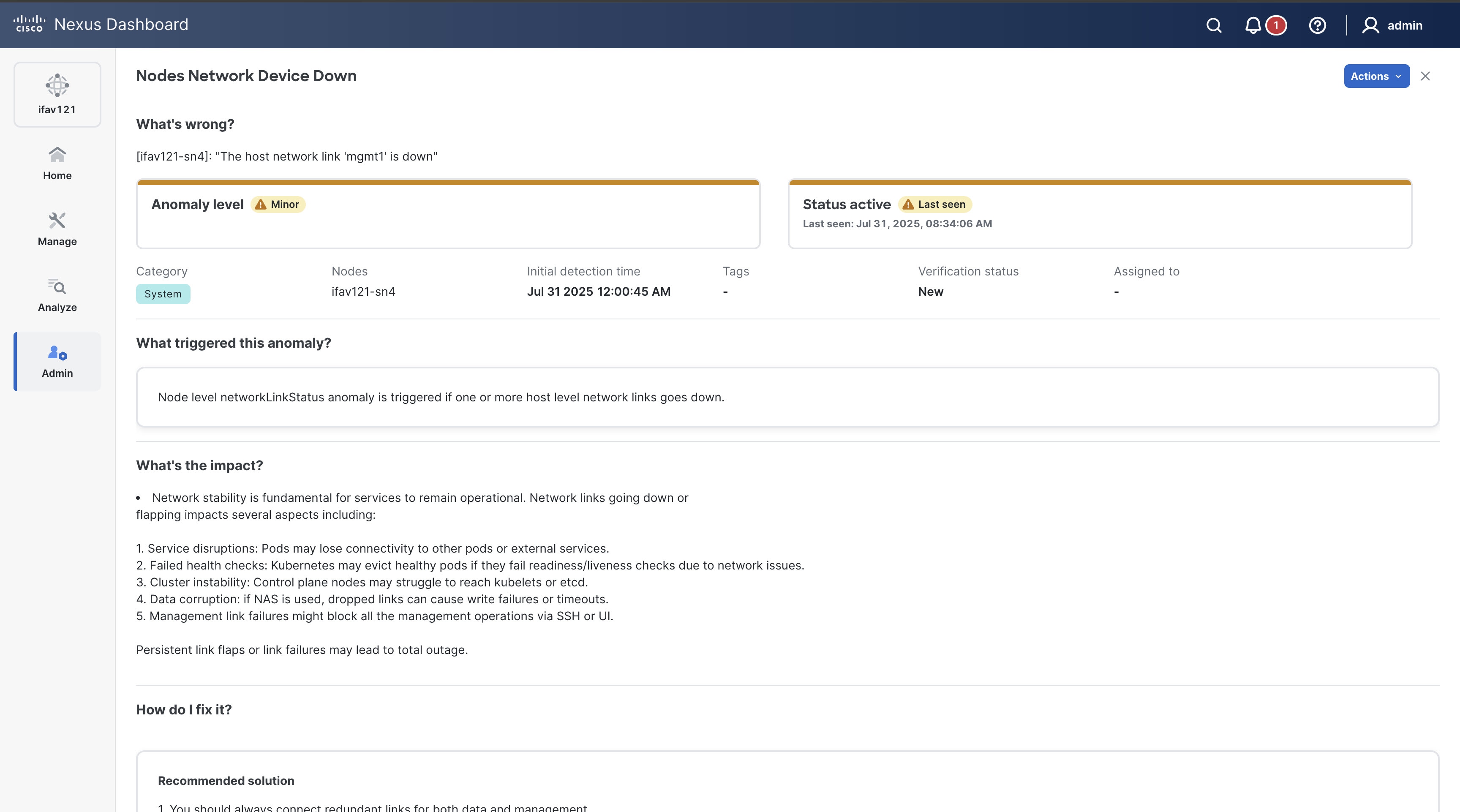Screen dimensions: 1460x812
Task: Open the admin user profile icon
Action: click(1370, 25)
